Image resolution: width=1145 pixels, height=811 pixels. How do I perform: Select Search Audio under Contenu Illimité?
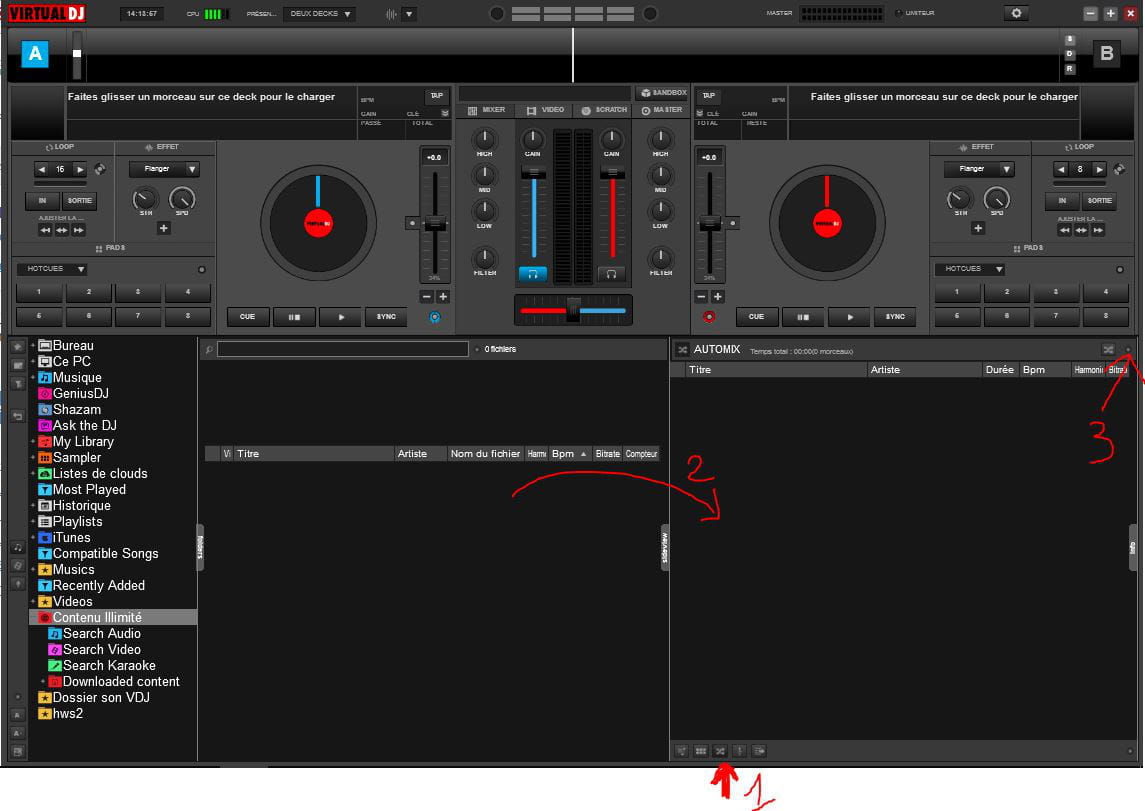tap(94, 634)
